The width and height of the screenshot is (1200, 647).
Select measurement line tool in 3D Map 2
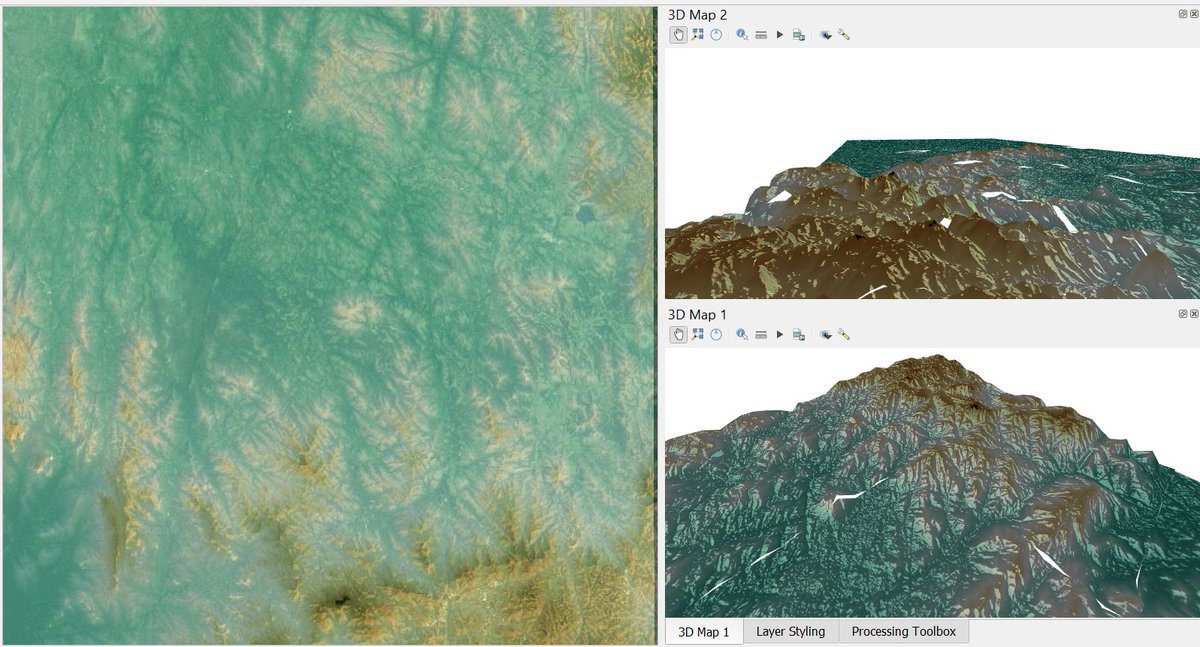point(761,34)
